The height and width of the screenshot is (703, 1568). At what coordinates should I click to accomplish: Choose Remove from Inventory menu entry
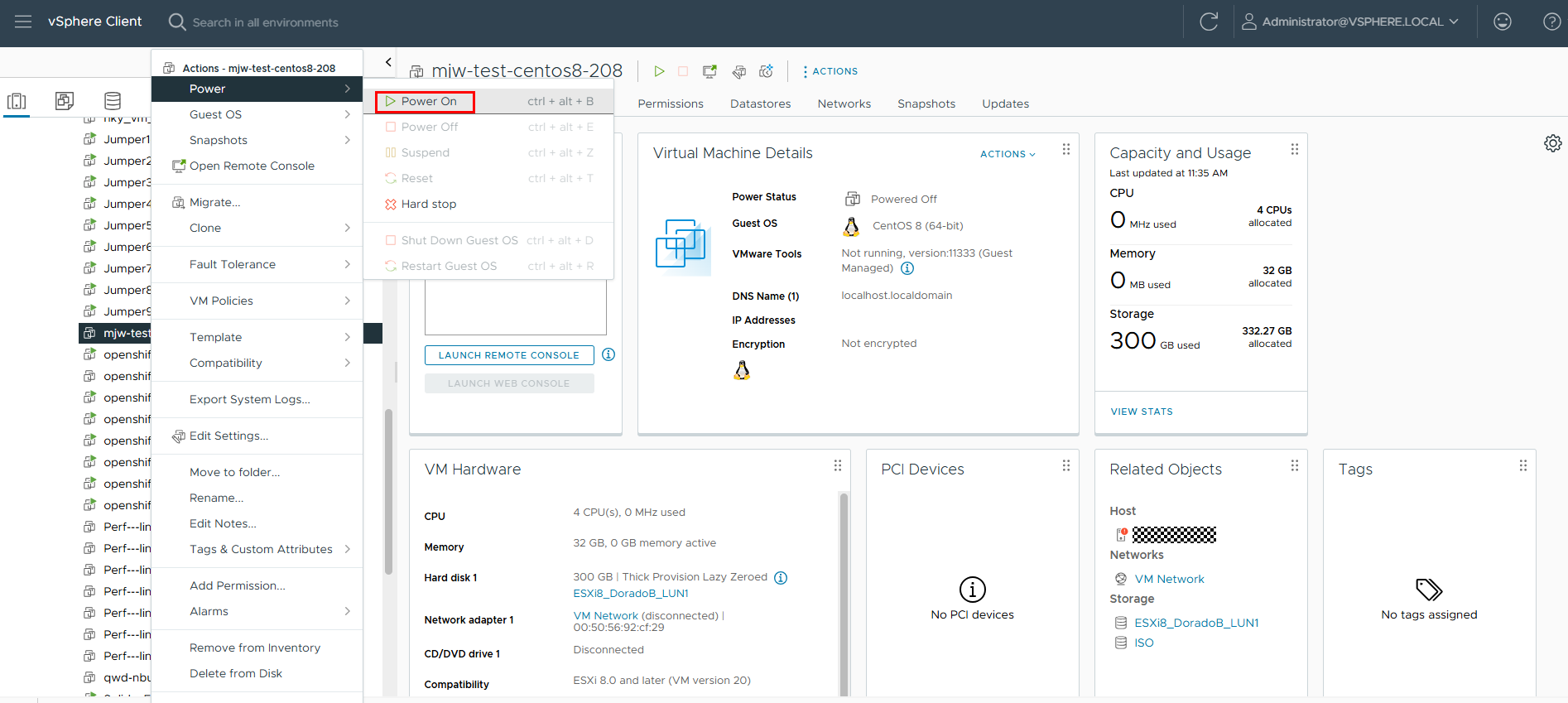pos(257,648)
